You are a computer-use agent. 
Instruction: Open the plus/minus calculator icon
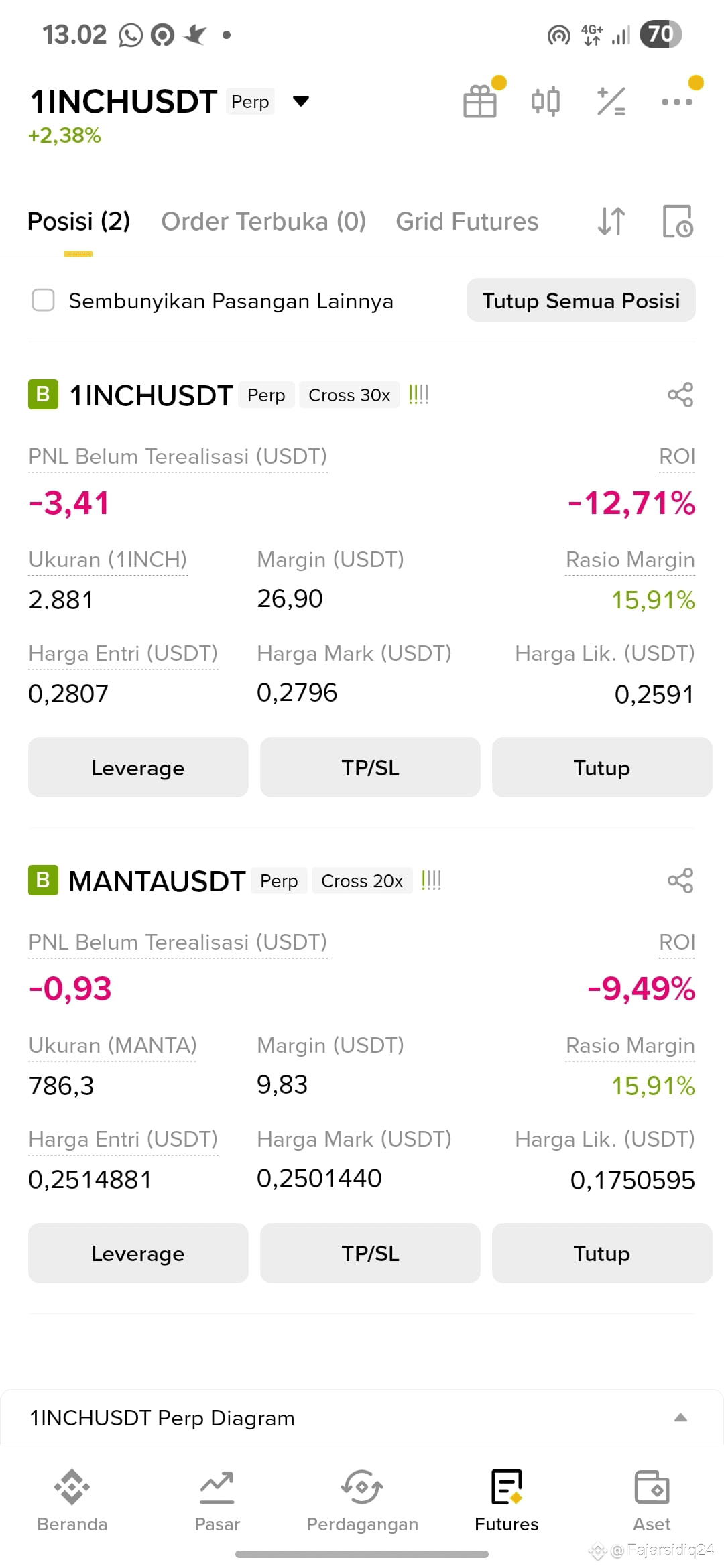click(x=611, y=101)
